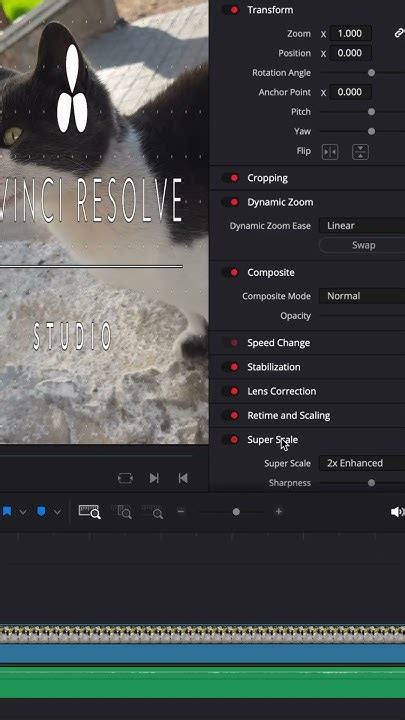Image resolution: width=405 pixels, height=720 pixels.
Task: Jump to the previous clip in viewer
Action: pyautogui.click(x=183, y=478)
